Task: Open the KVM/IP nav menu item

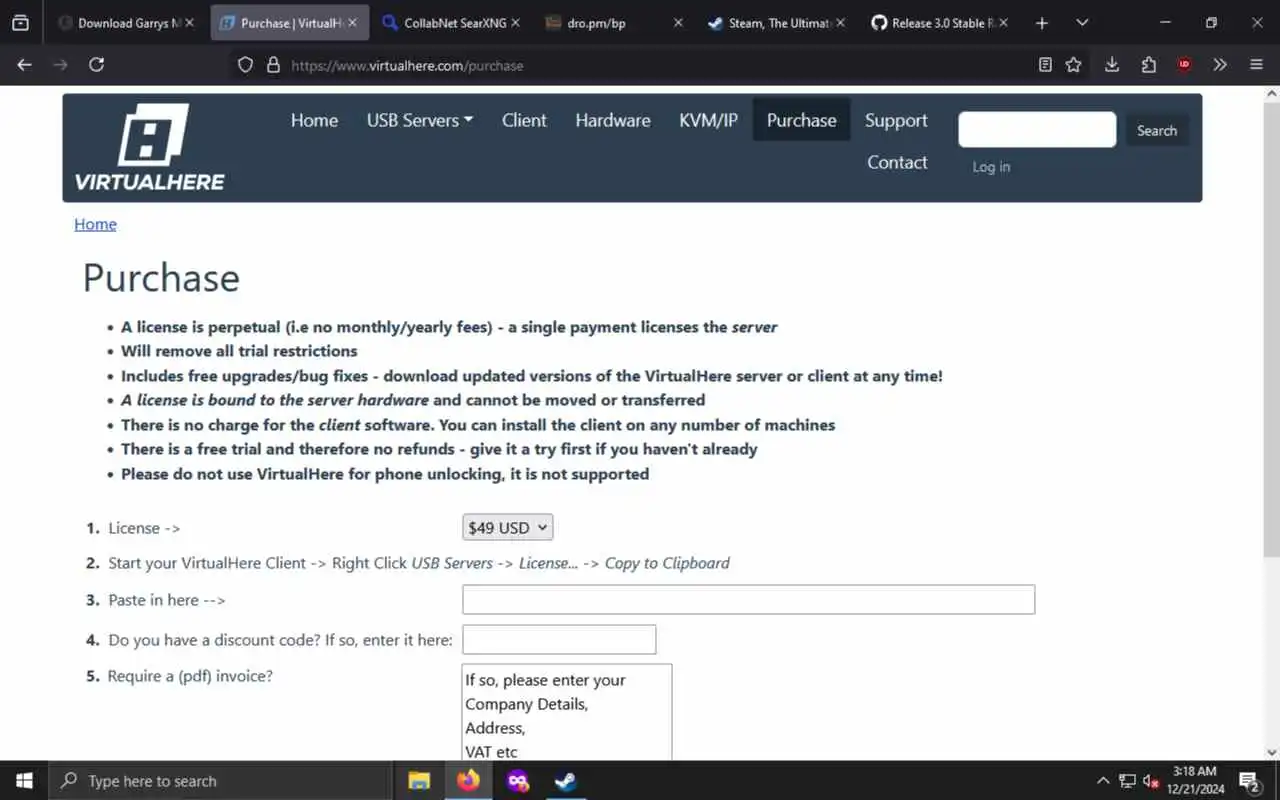Action: 708,120
